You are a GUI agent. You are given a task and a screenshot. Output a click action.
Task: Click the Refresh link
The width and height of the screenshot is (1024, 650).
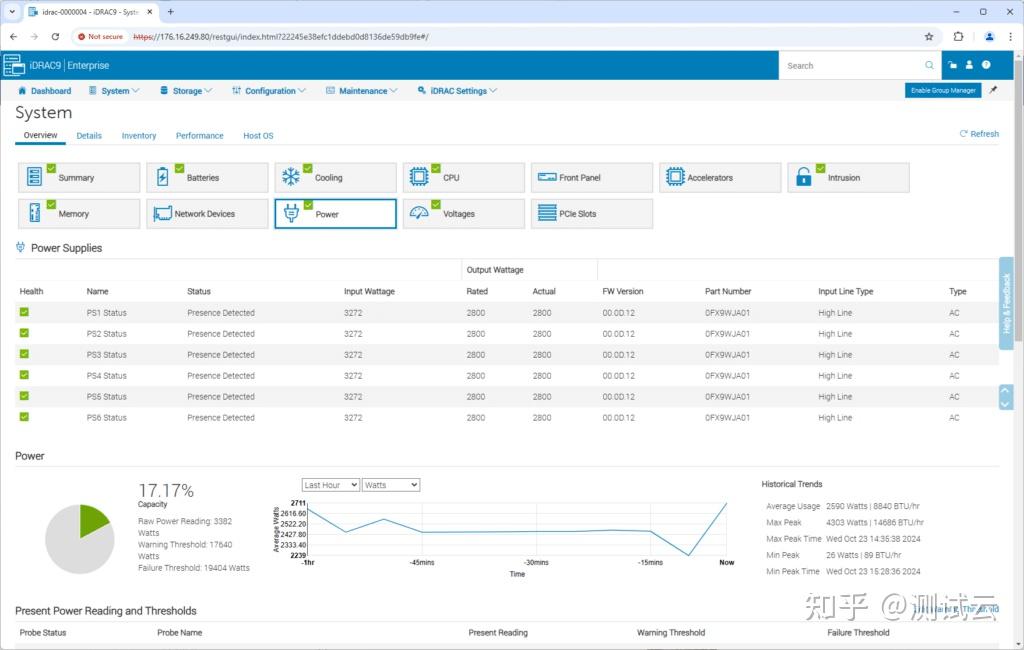(x=979, y=134)
